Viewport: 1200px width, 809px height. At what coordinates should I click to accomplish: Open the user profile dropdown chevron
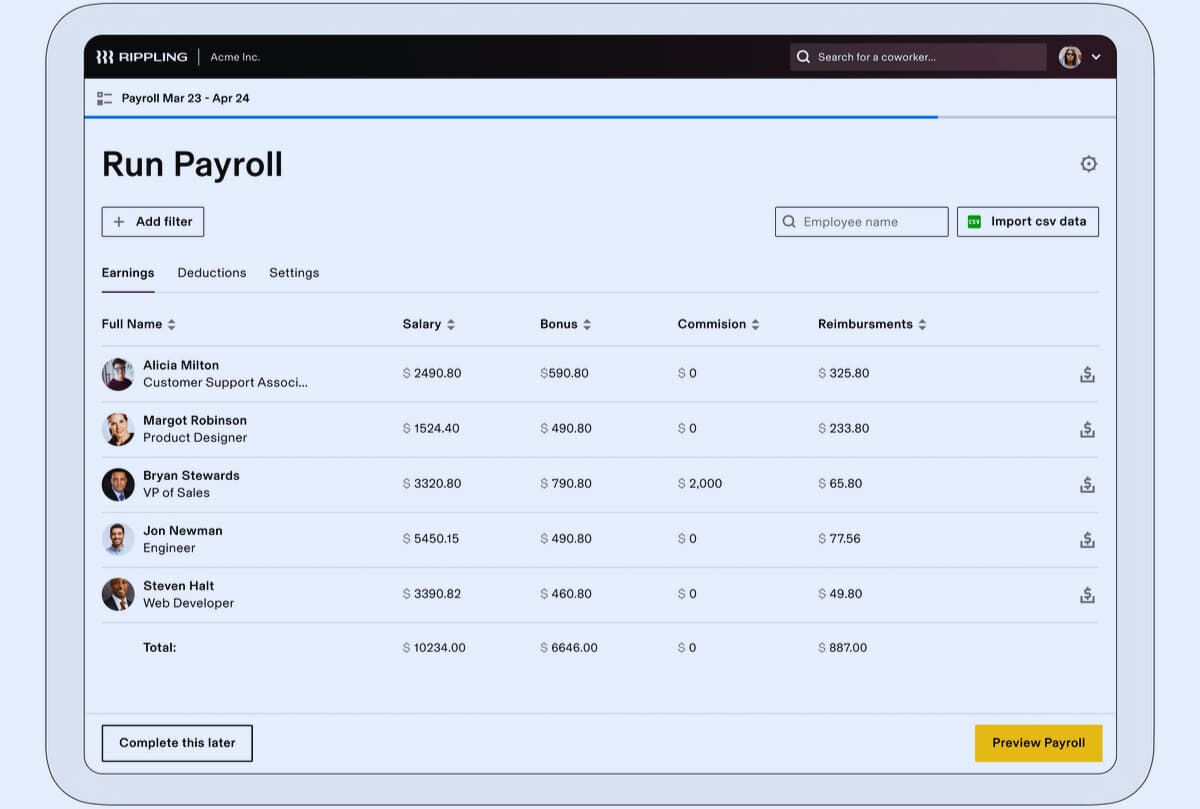[x=1096, y=57]
